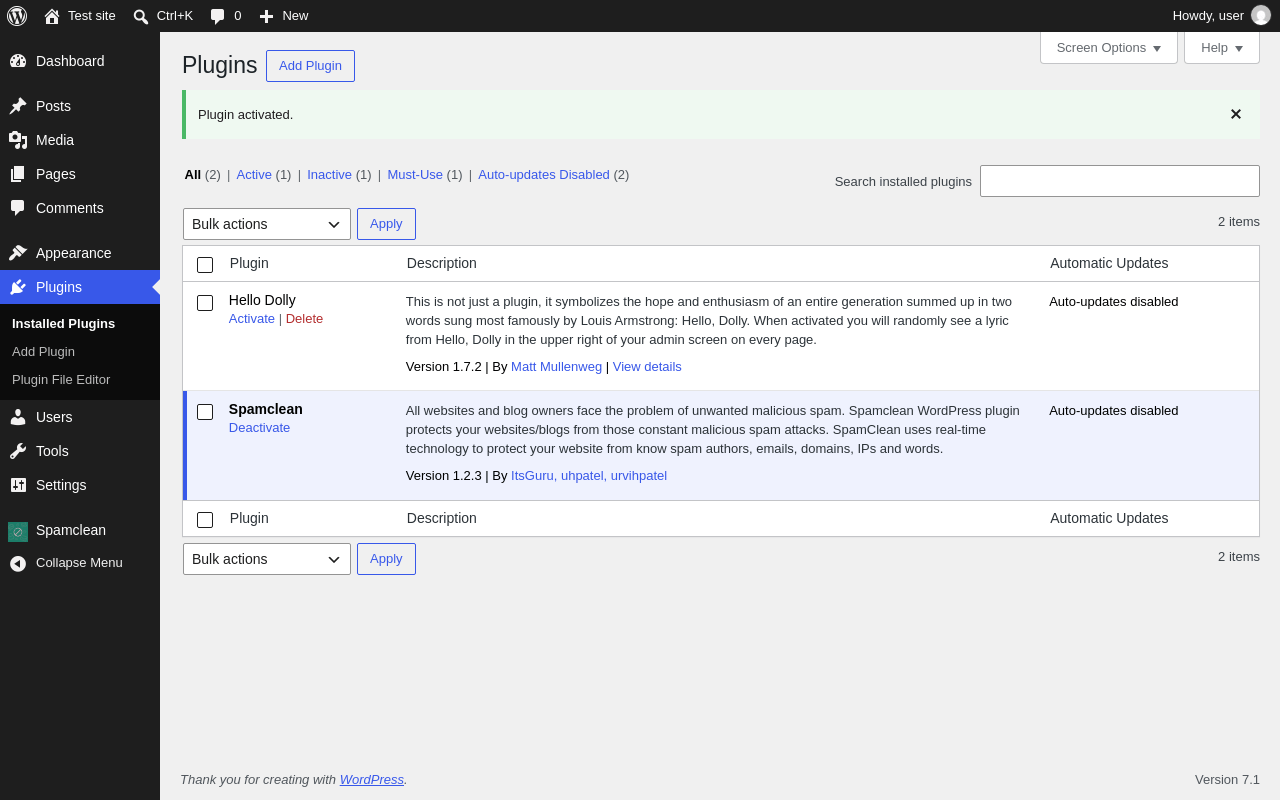Open Plugin File Editor submenu item
Viewport: 1280px width, 800px height.
[61, 380]
